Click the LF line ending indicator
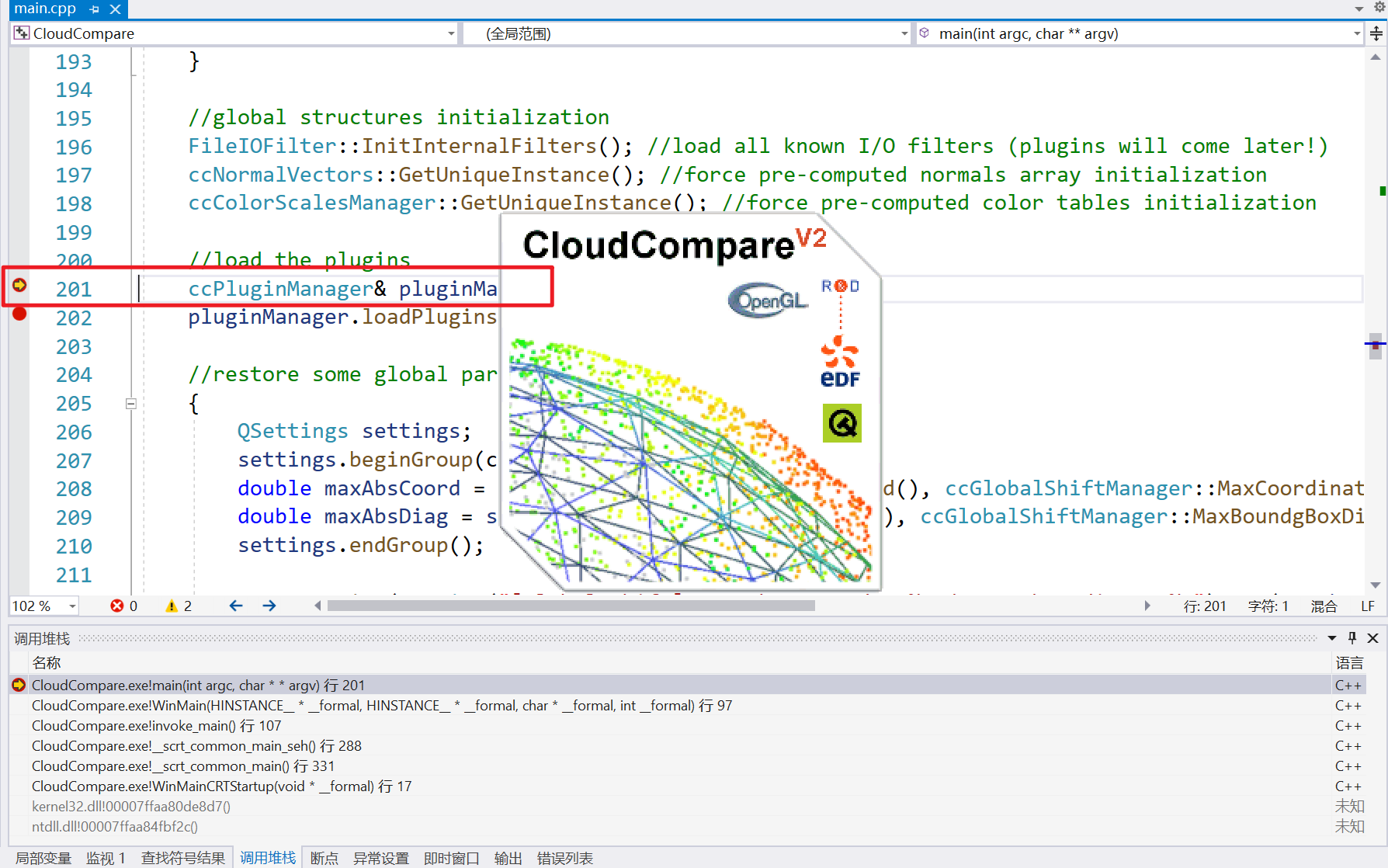The height and width of the screenshot is (868, 1388). coord(1368,606)
